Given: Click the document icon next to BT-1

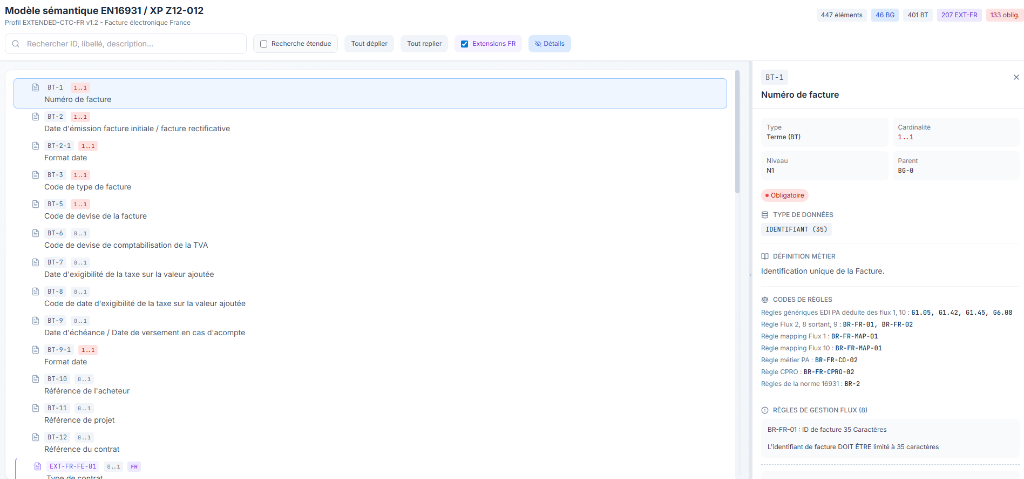Looking at the screenshot, I should point(36,87).
